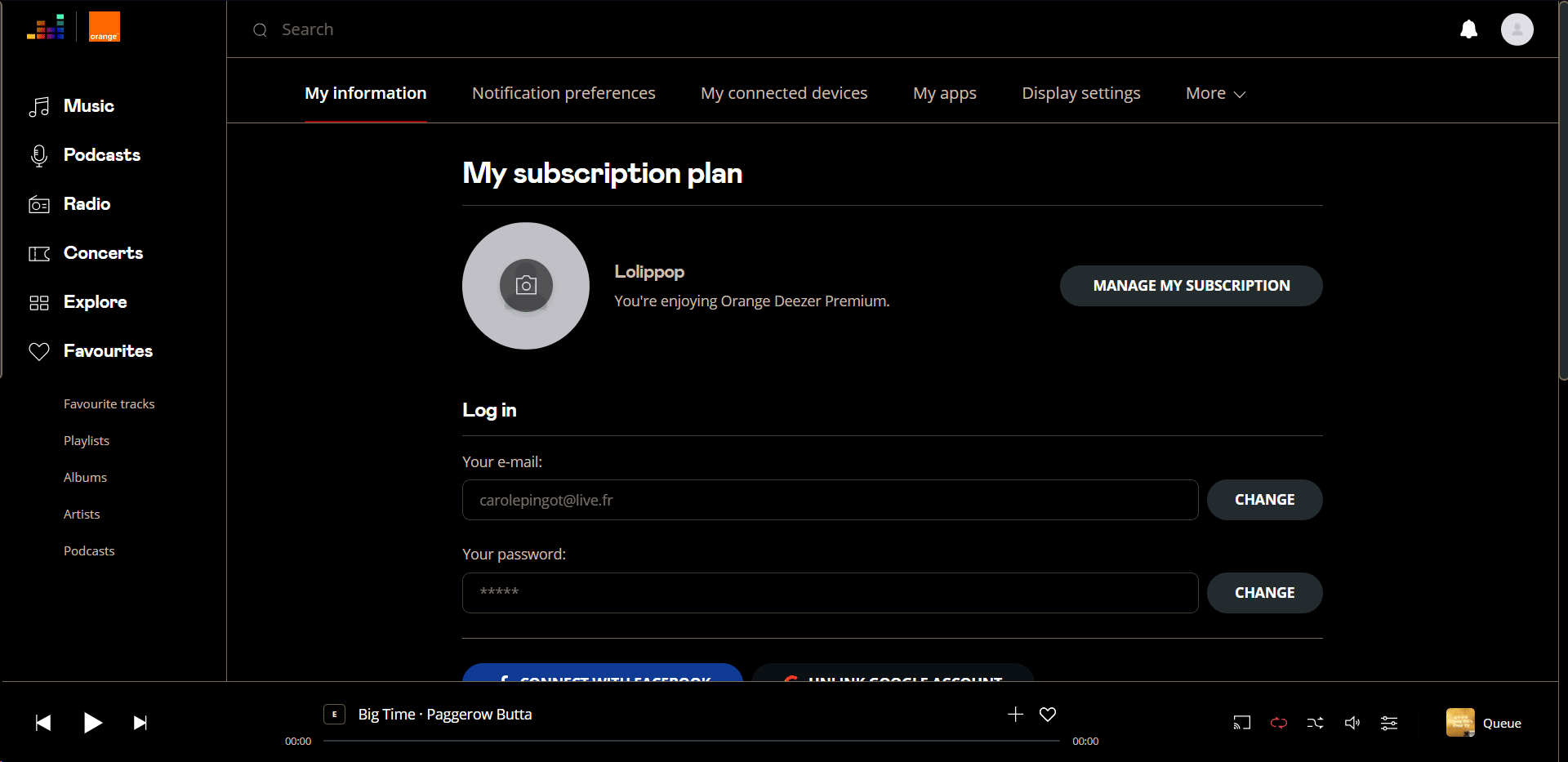
Task: Open Podcasts under Favourites
Action: coord(89,551)
